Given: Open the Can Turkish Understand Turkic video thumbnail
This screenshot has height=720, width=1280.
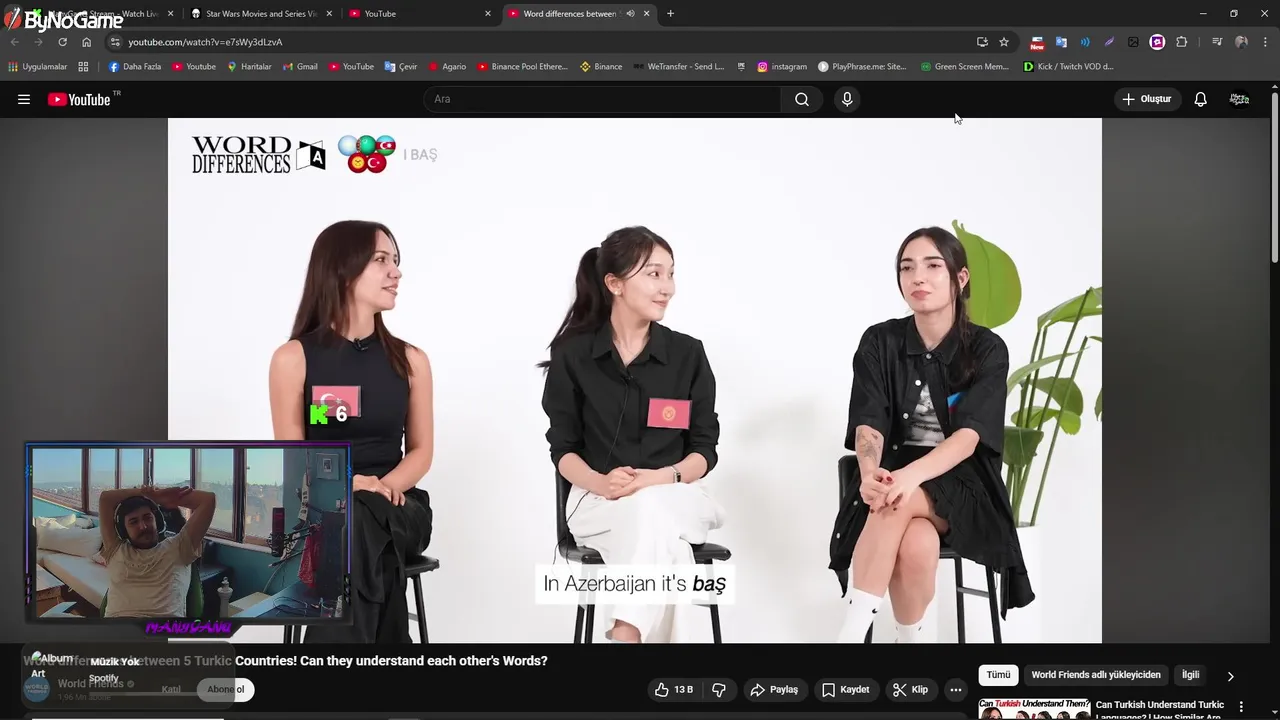Looking at the screenshot, I should click(1034, 709).
